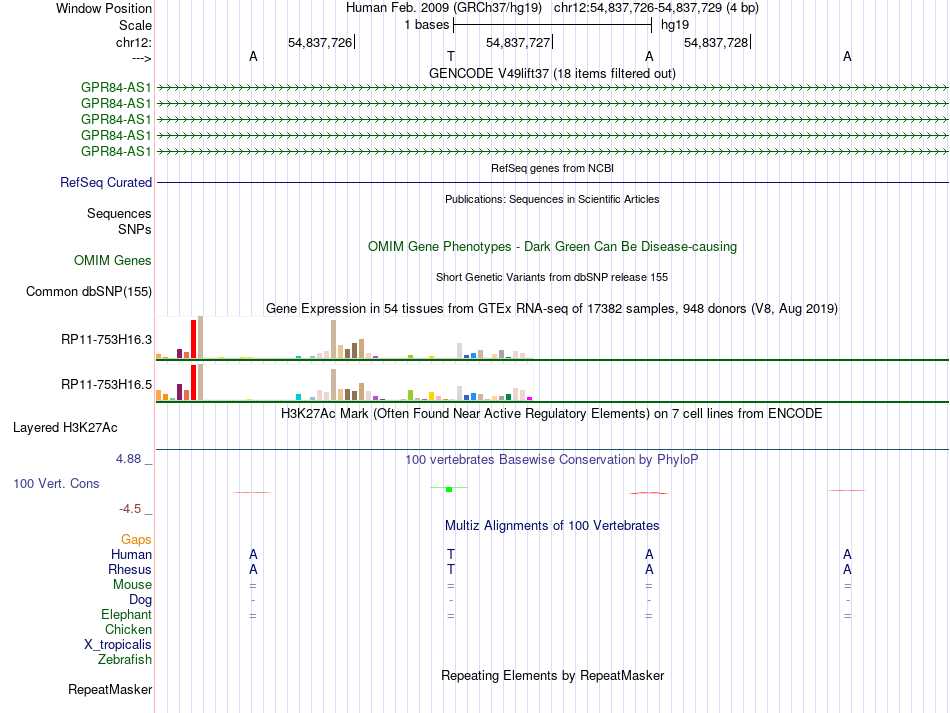Click the RP11-753H16.3 GTEx bar chart
Viewport: 950px width, 713px height.
345,337
